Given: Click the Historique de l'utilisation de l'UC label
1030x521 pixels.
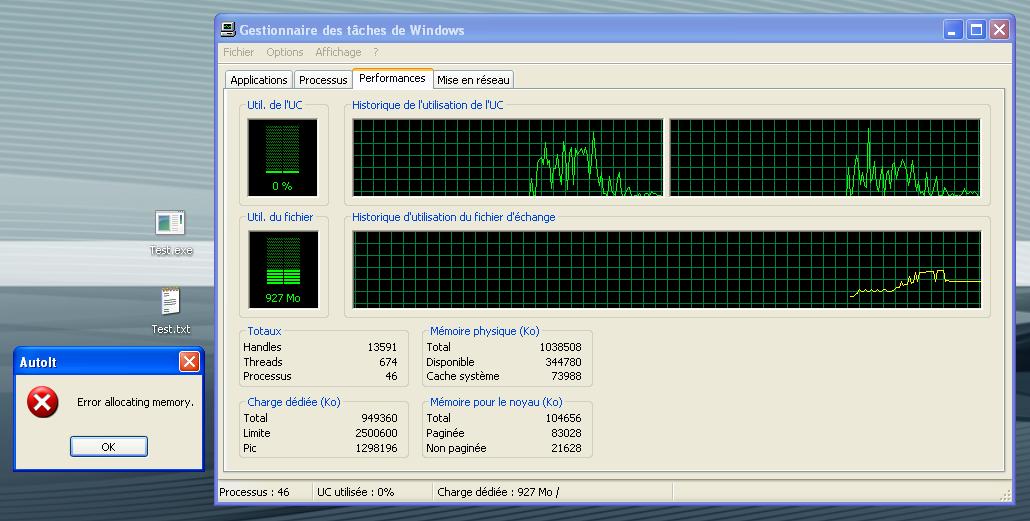Looking at the screenshot, I should click(428, 105).
